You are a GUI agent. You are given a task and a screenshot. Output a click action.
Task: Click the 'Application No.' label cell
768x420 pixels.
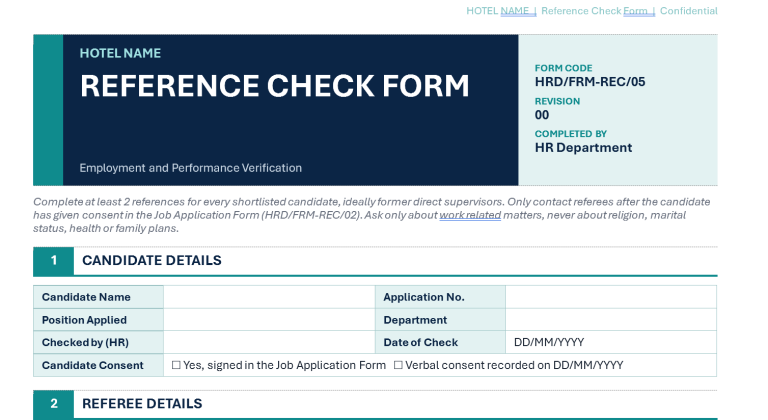click(440, 297)
